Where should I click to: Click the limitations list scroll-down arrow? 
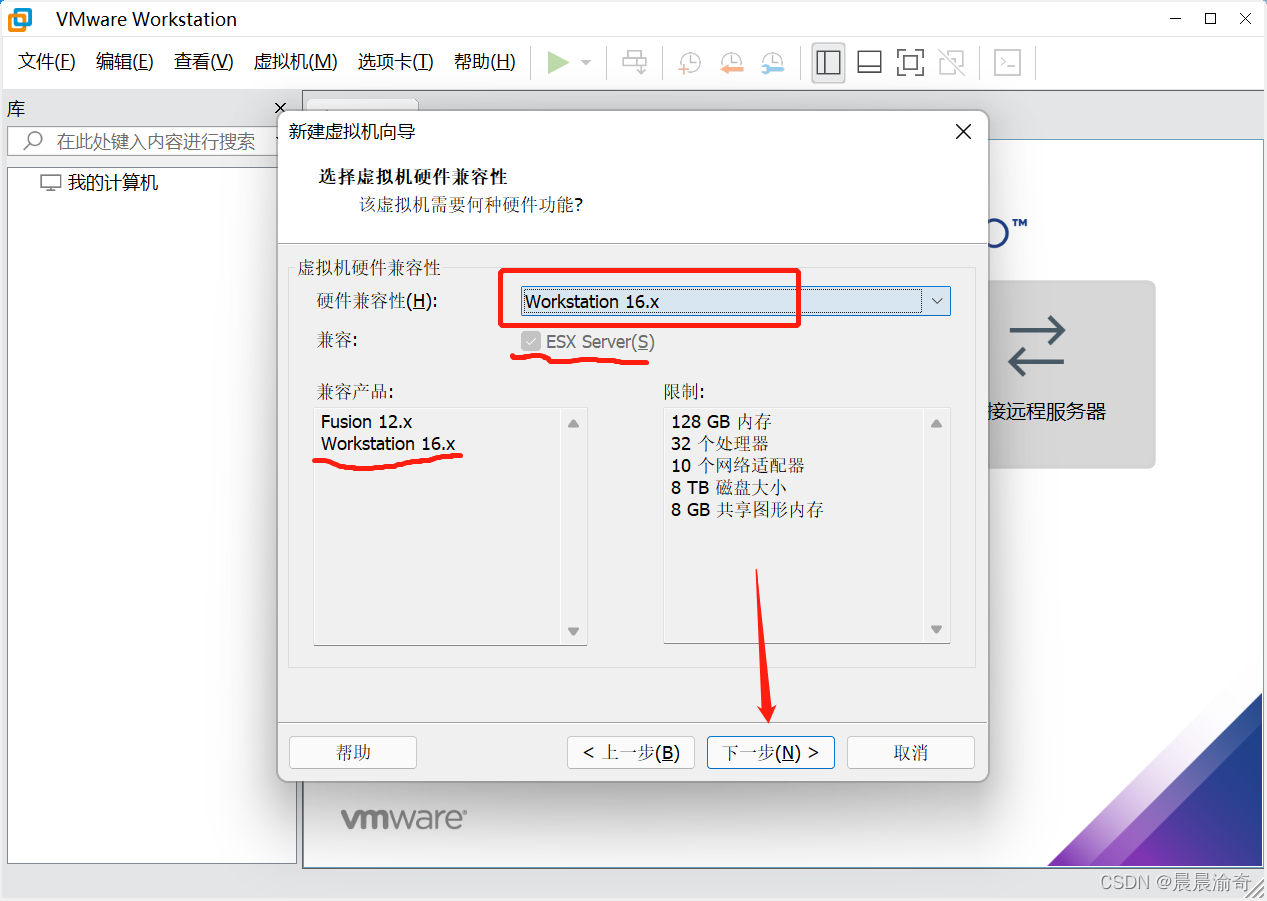click(936, 630)
